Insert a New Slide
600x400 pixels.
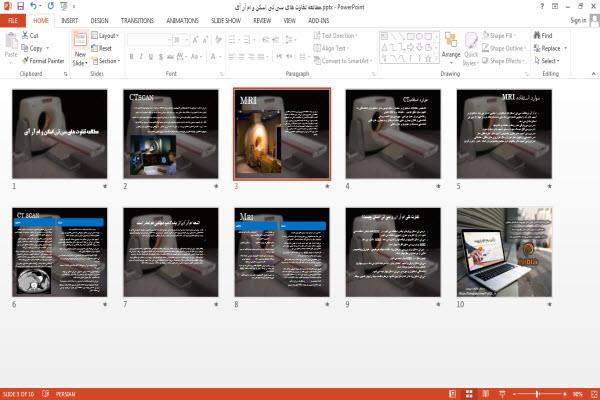[80, 49]
